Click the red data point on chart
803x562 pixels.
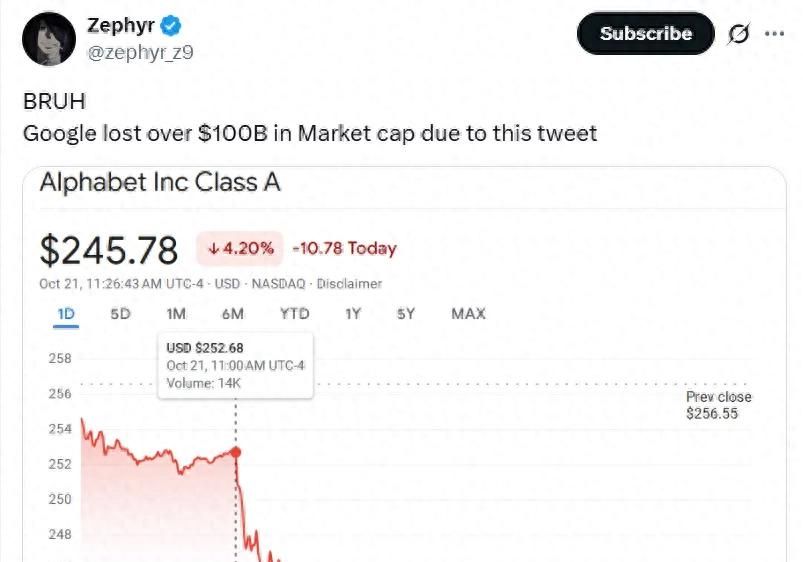236,452
